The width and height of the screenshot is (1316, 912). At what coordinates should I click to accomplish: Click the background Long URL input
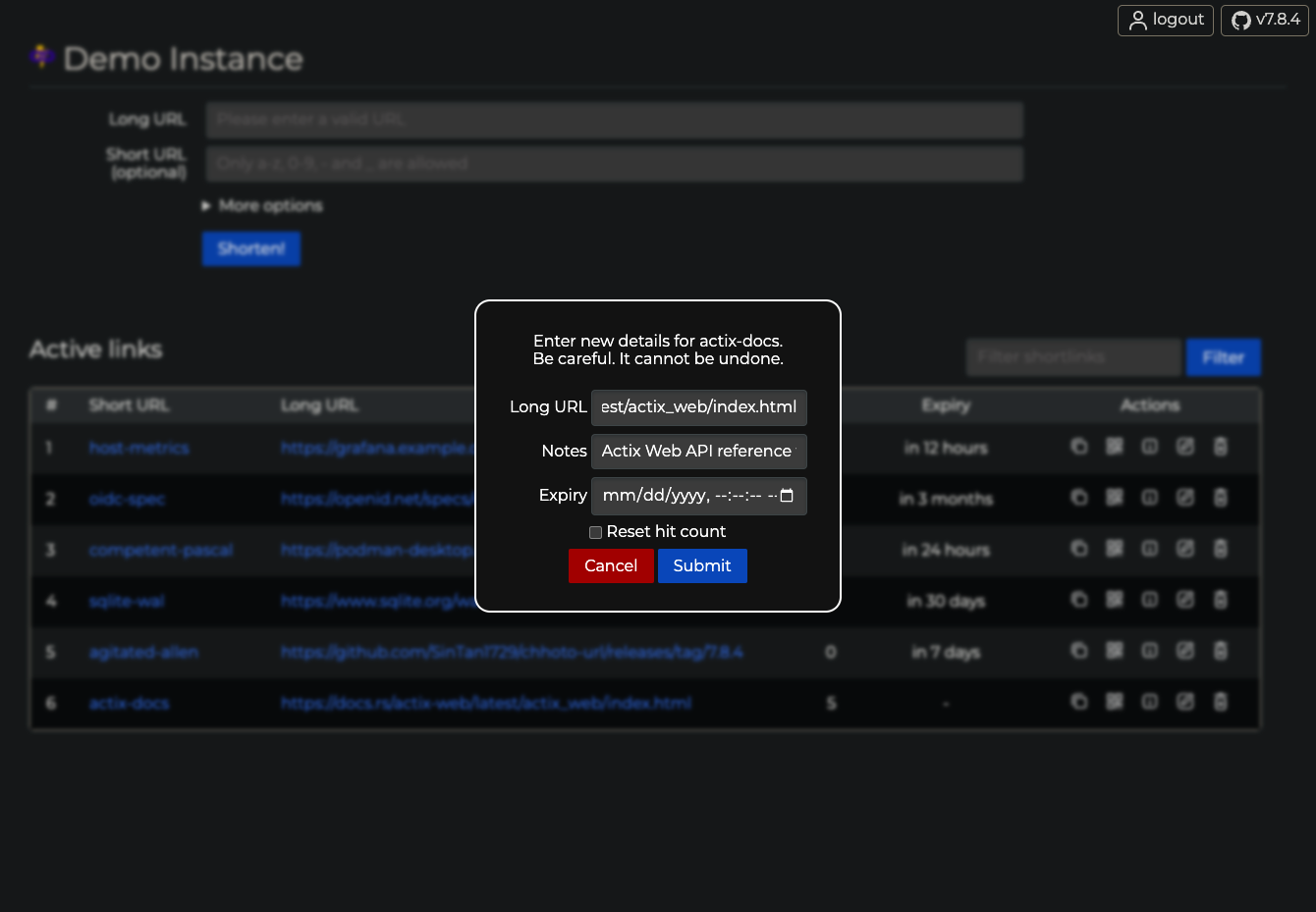[x=615, y=120]
